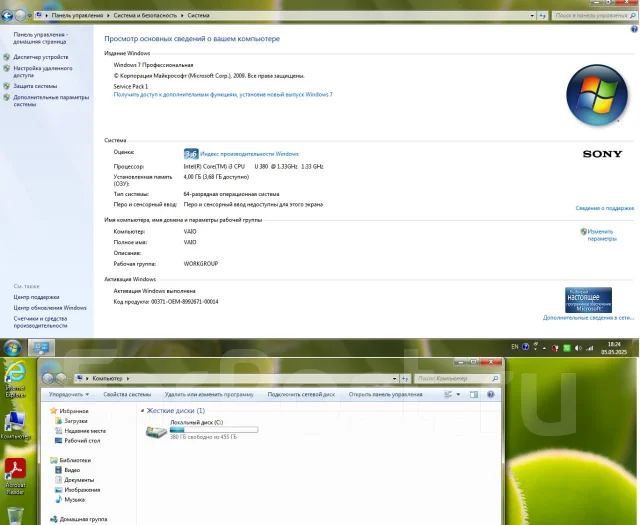Screen dimensions: 640x525
Task: Click 'Изменить параметры' for computer name
Action: pyautogui.click(x=602, y=235)
